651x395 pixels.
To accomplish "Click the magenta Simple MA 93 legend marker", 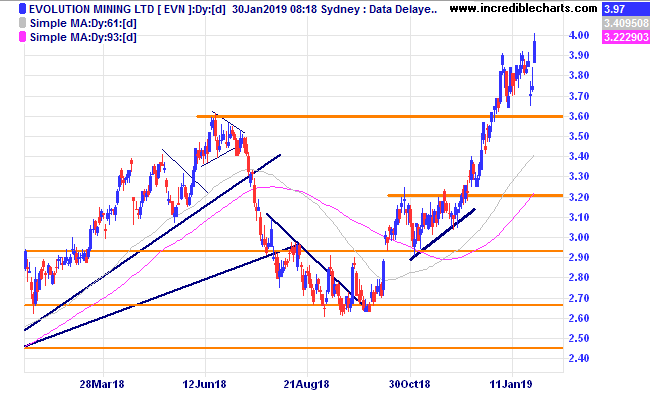I will click(22, 37).
